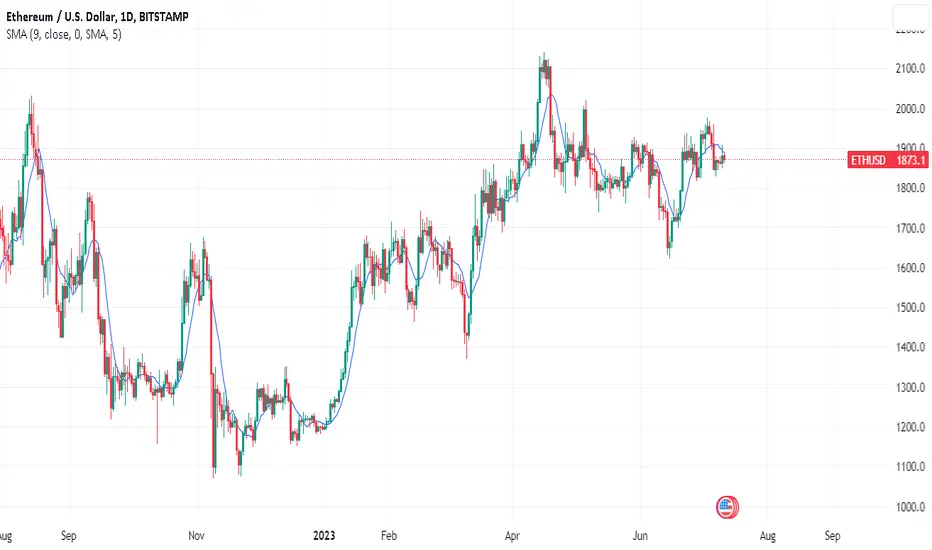Image resolution: width=932 pixels, height=550 pixels.
Task: Click the Nov label on time axis
Action: (x=196, y=535)
